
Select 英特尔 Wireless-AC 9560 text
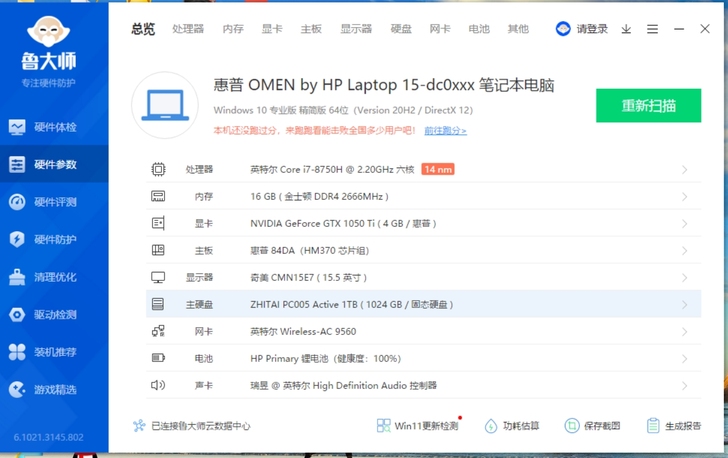(x=303, y=331)
